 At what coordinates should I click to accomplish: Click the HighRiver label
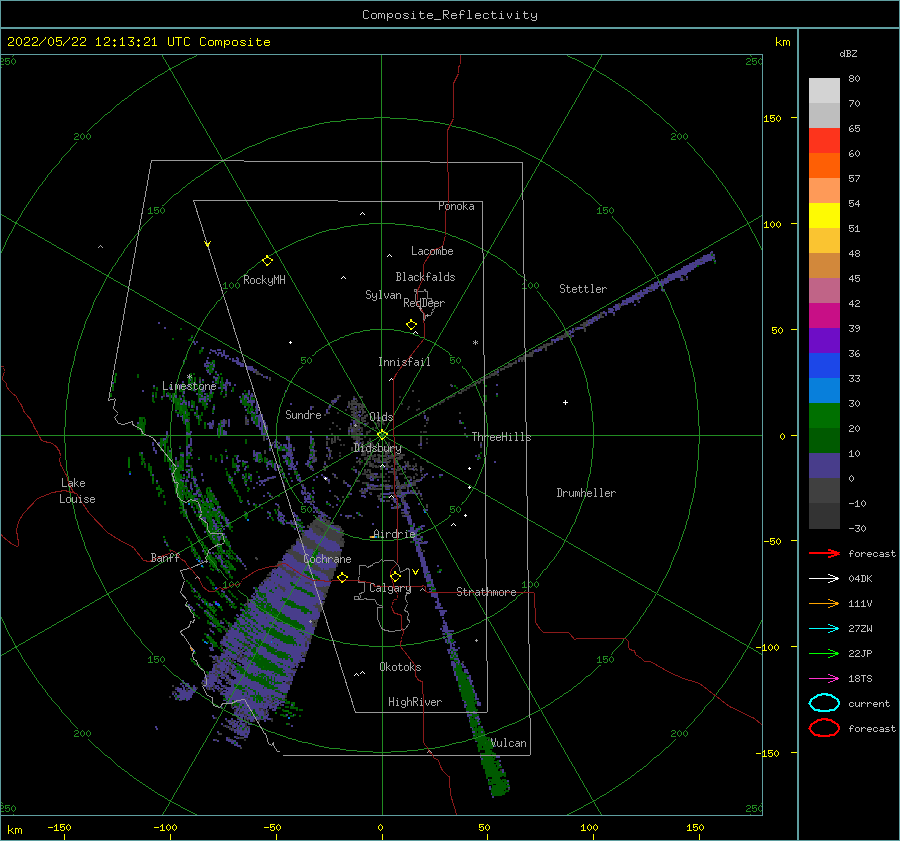click(415, 702)
